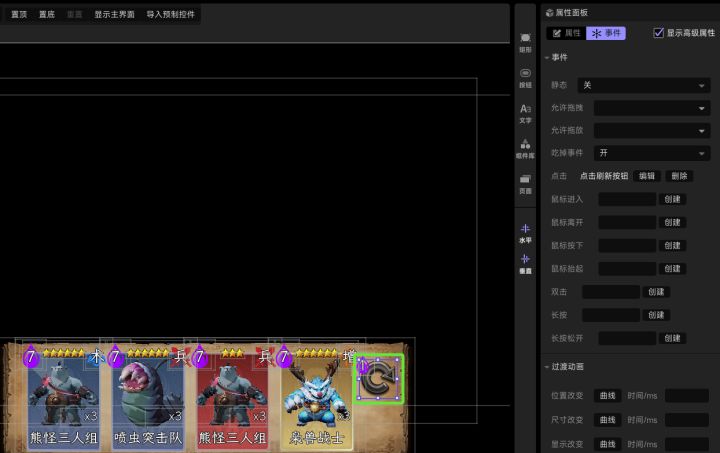Click the 位置改变 时间/ms field

point(687,396)
